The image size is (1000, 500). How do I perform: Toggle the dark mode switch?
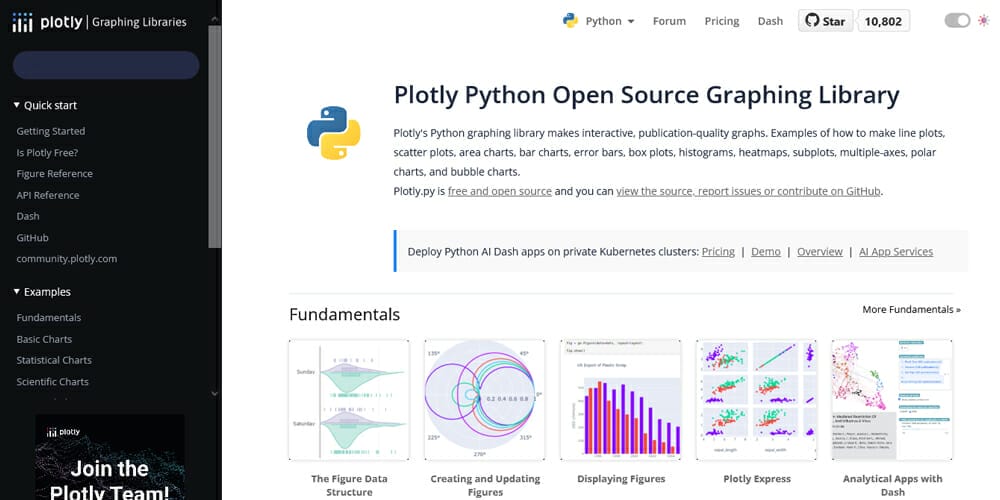tap(957, 20)
